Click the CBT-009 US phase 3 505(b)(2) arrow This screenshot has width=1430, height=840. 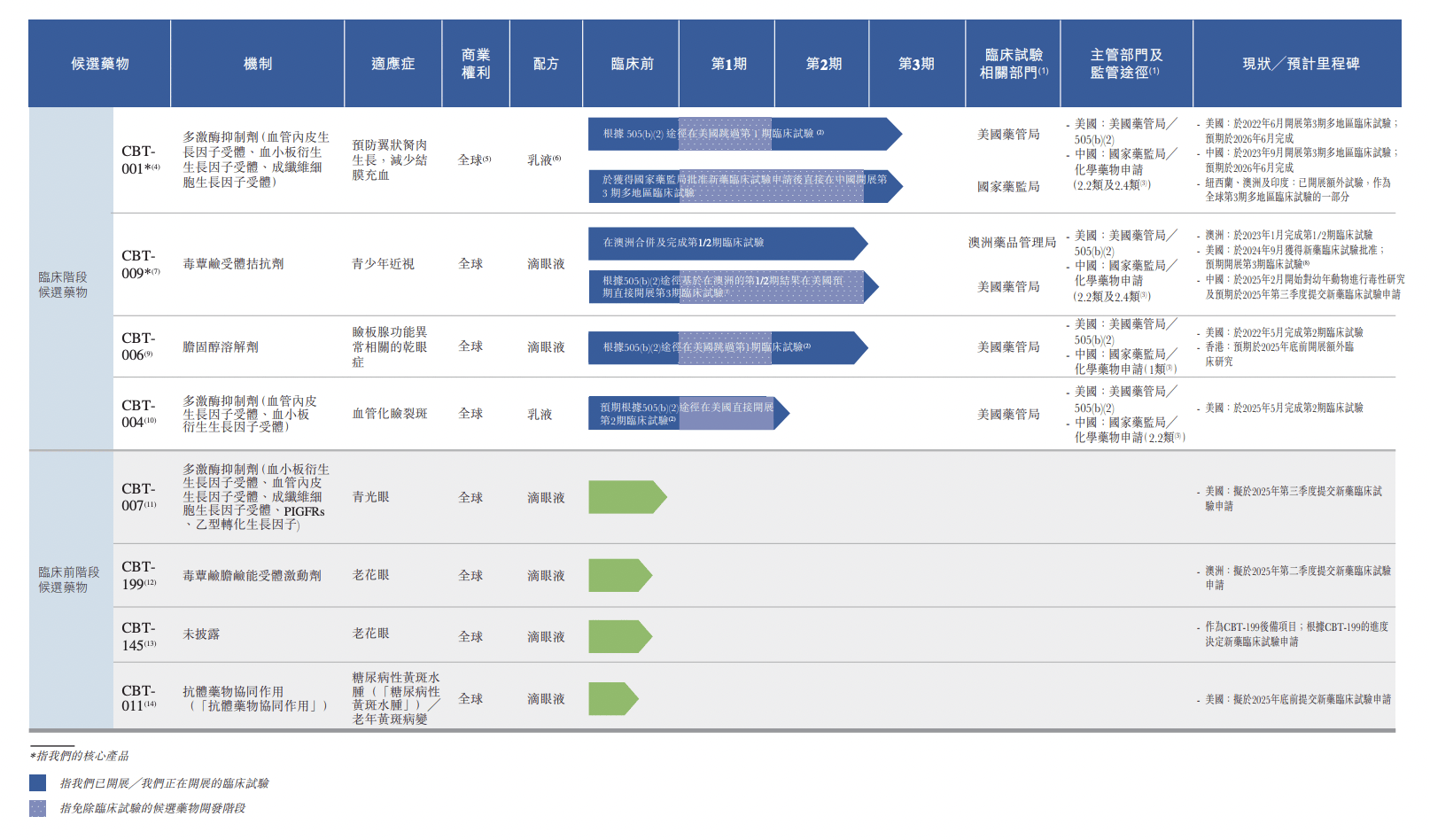pos(734,286)
